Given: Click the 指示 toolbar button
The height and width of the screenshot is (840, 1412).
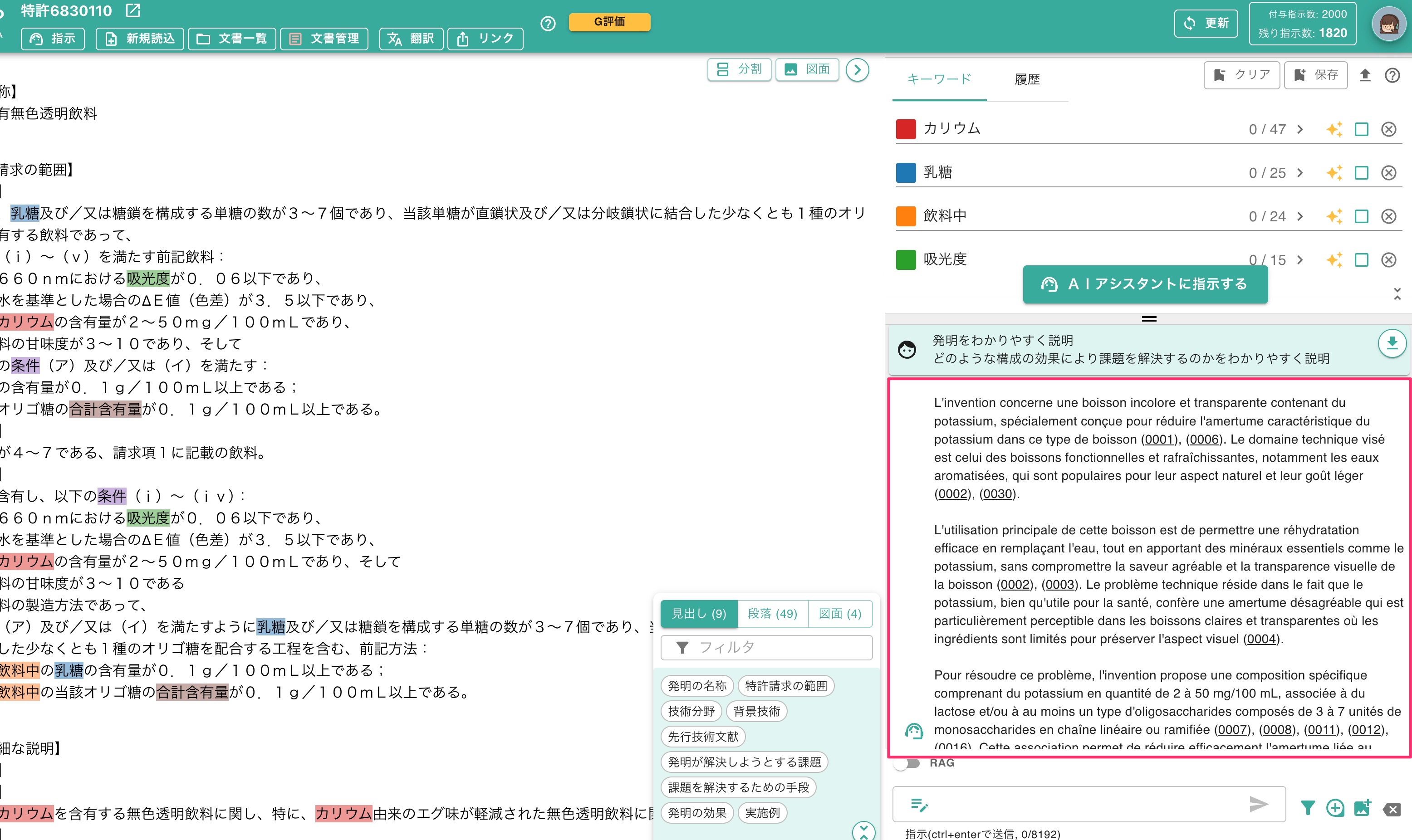Looking at the screenshot, I should pyautogui.click(x=53, y=39).
